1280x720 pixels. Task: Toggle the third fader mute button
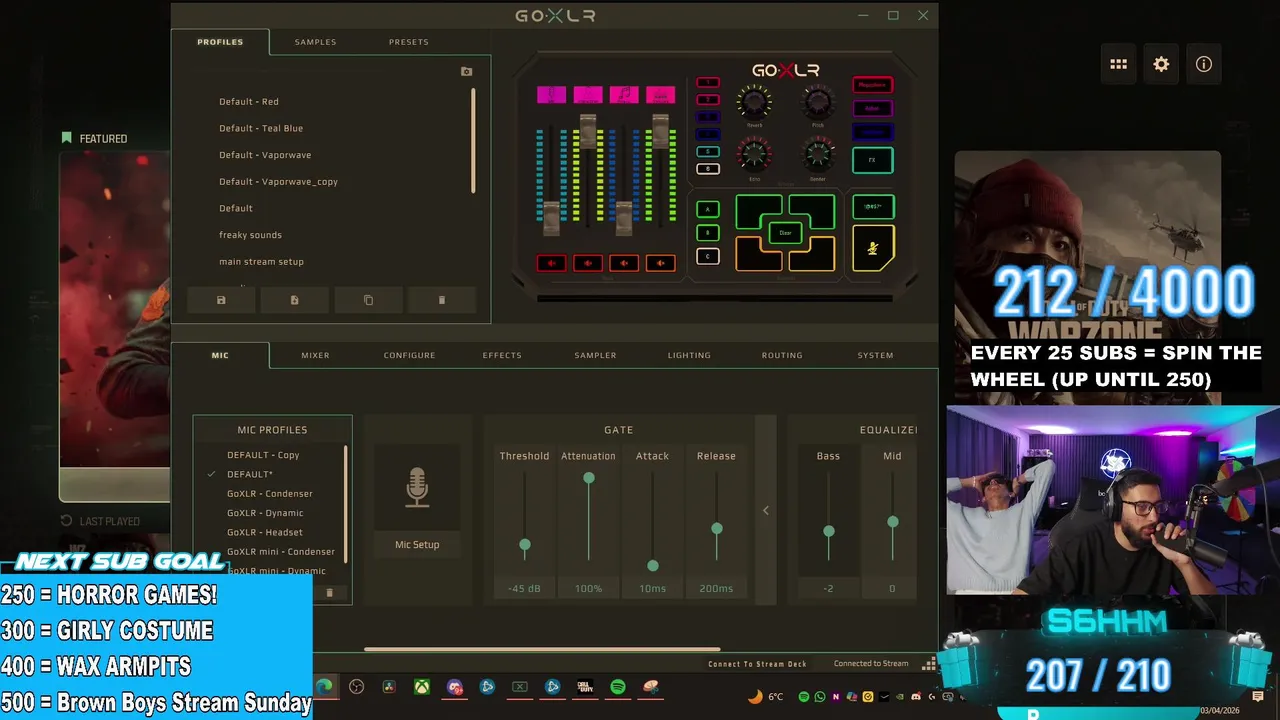tap(624, 263)
